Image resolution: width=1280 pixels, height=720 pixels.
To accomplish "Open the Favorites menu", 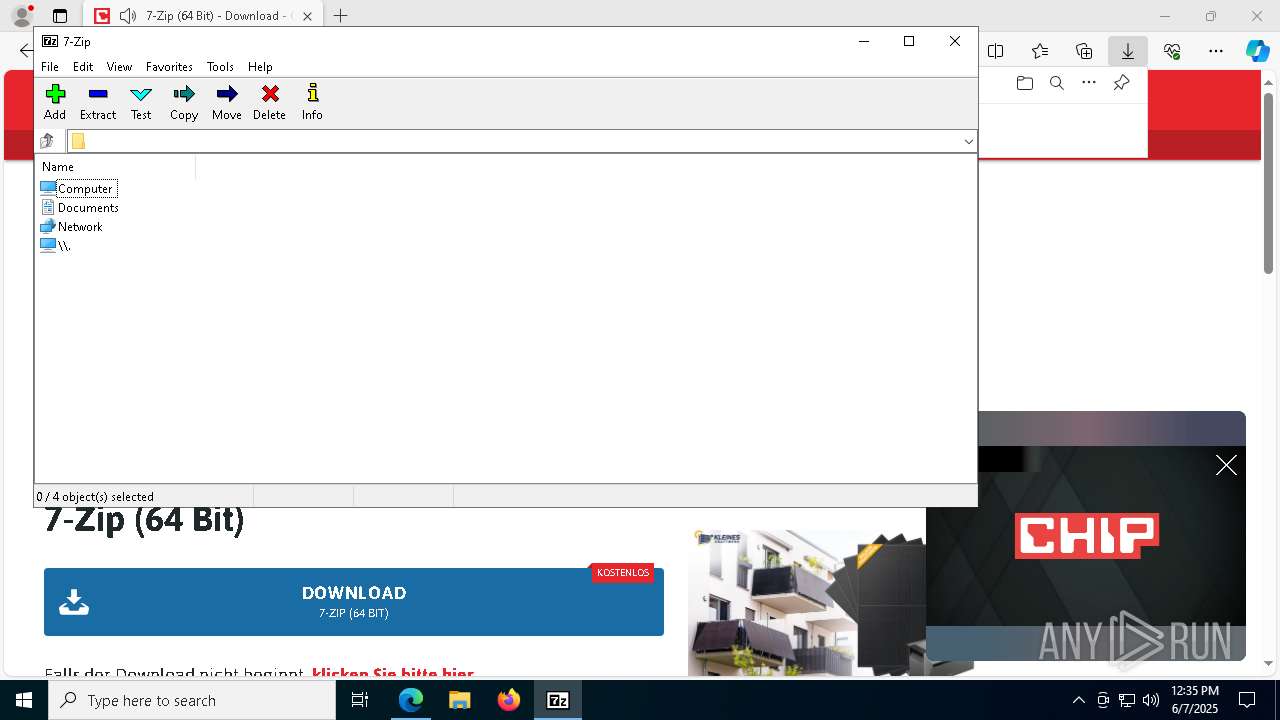I will coord(169,67).
